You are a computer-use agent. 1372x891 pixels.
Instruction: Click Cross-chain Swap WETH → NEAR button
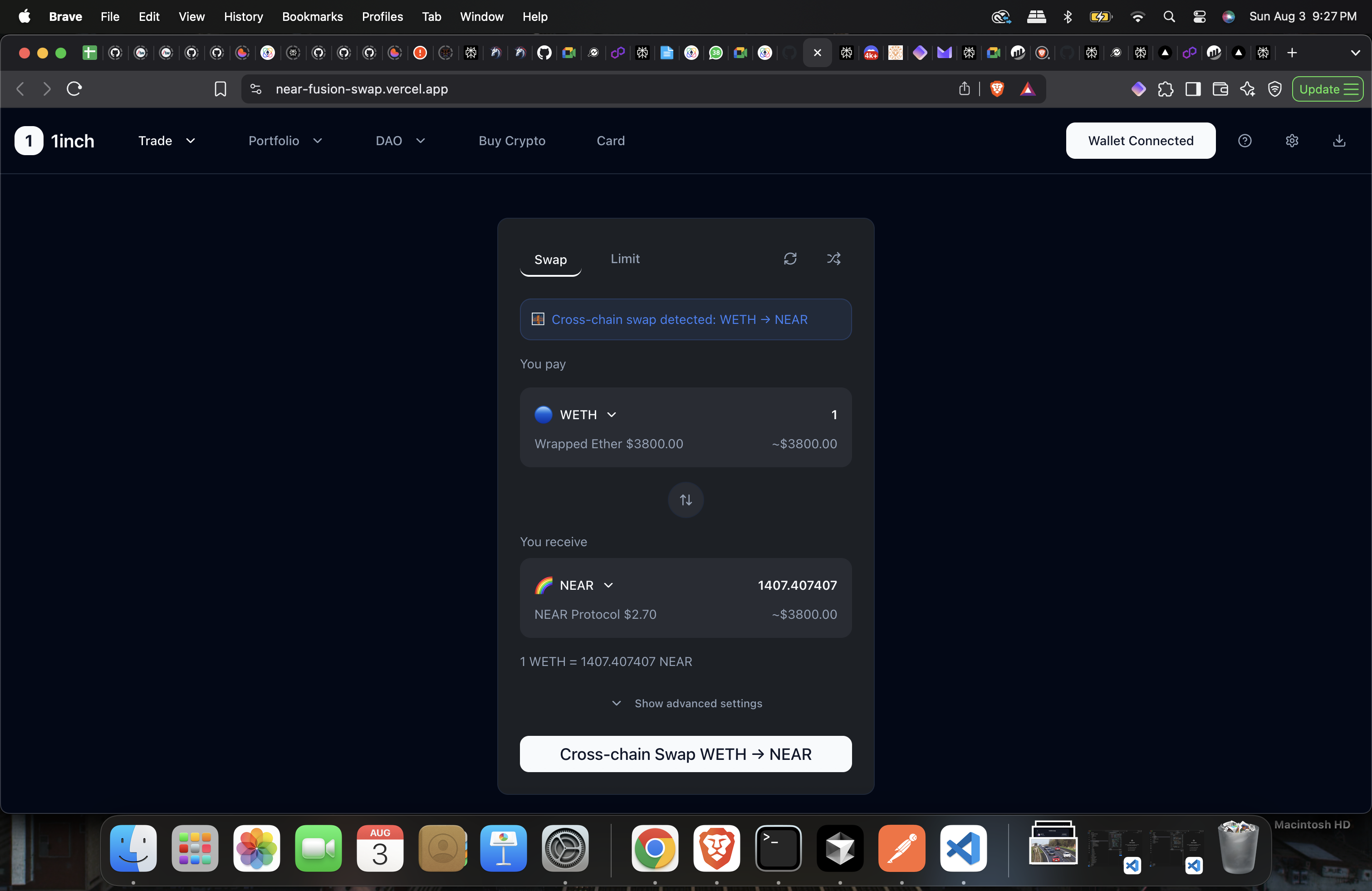686,754
